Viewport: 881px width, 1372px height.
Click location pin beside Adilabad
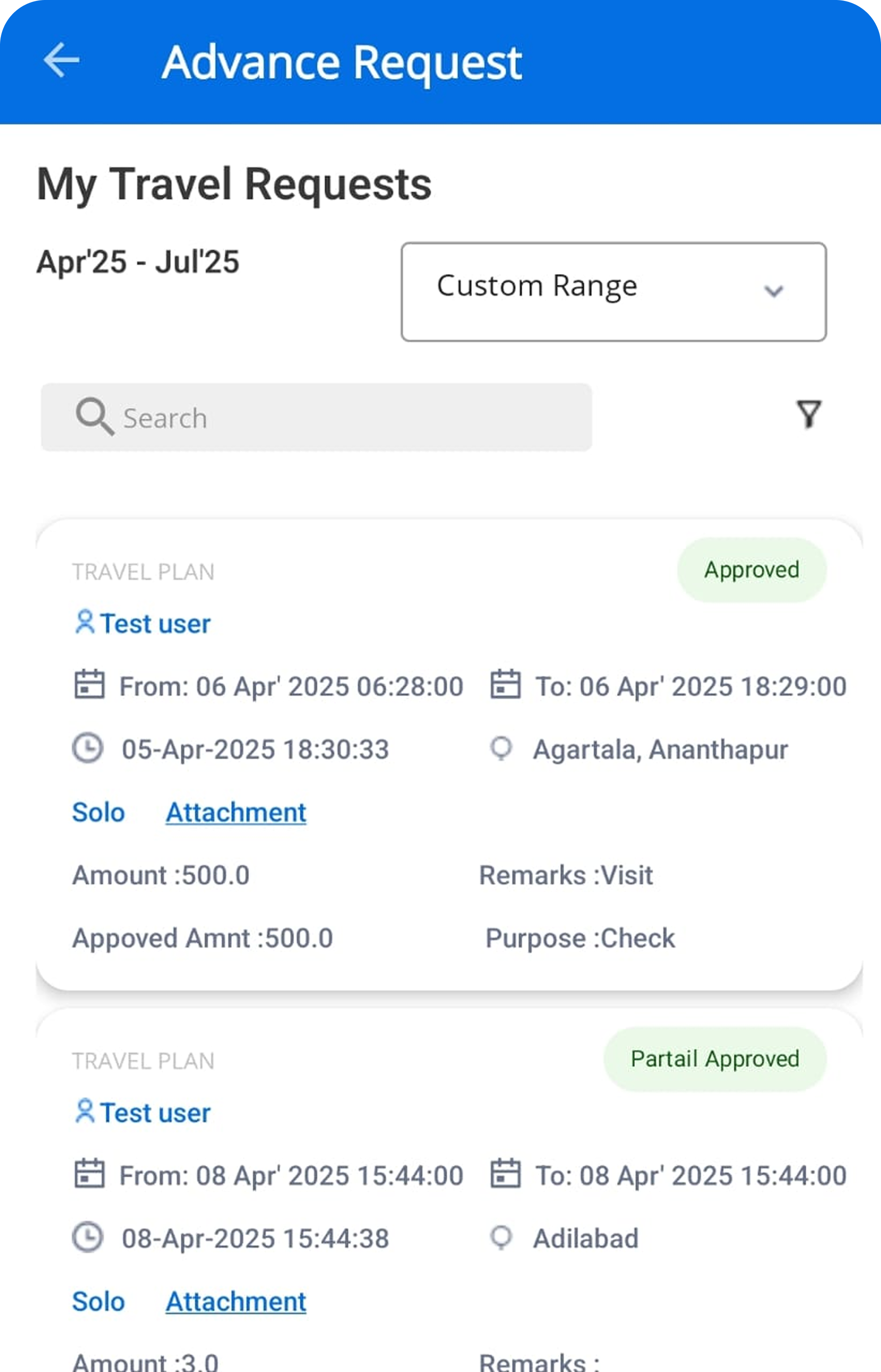point(501,1237)
